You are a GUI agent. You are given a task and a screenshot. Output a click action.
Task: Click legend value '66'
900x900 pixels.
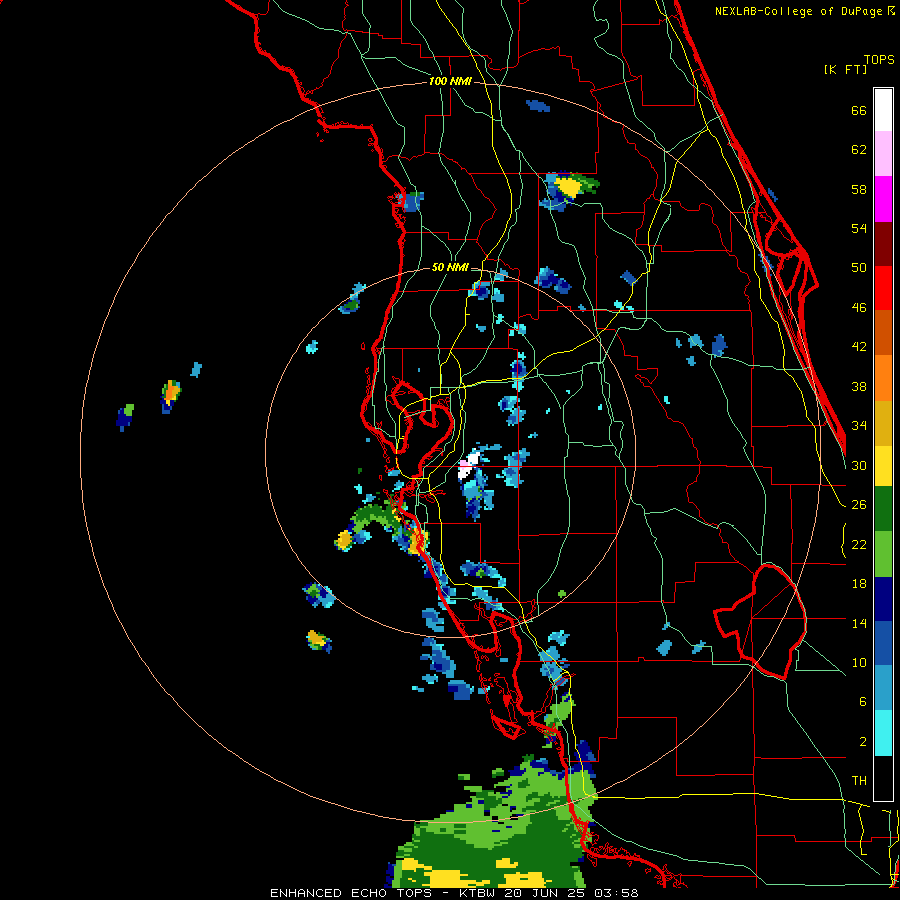point(859,111)
